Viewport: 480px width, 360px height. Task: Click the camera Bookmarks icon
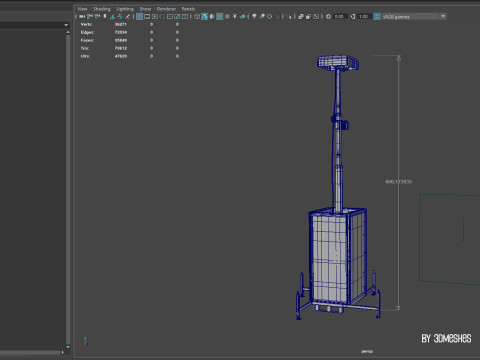[105, 16]
